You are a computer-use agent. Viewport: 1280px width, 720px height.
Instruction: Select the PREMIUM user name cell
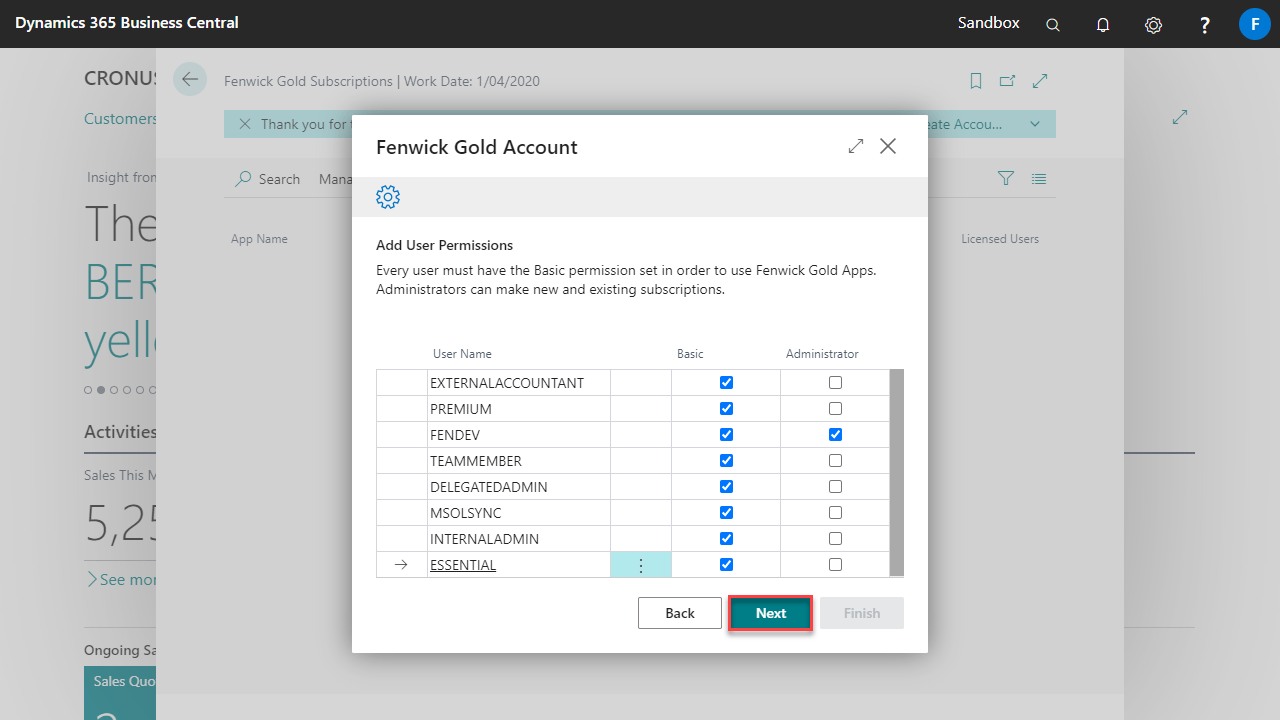click(519, 409)
